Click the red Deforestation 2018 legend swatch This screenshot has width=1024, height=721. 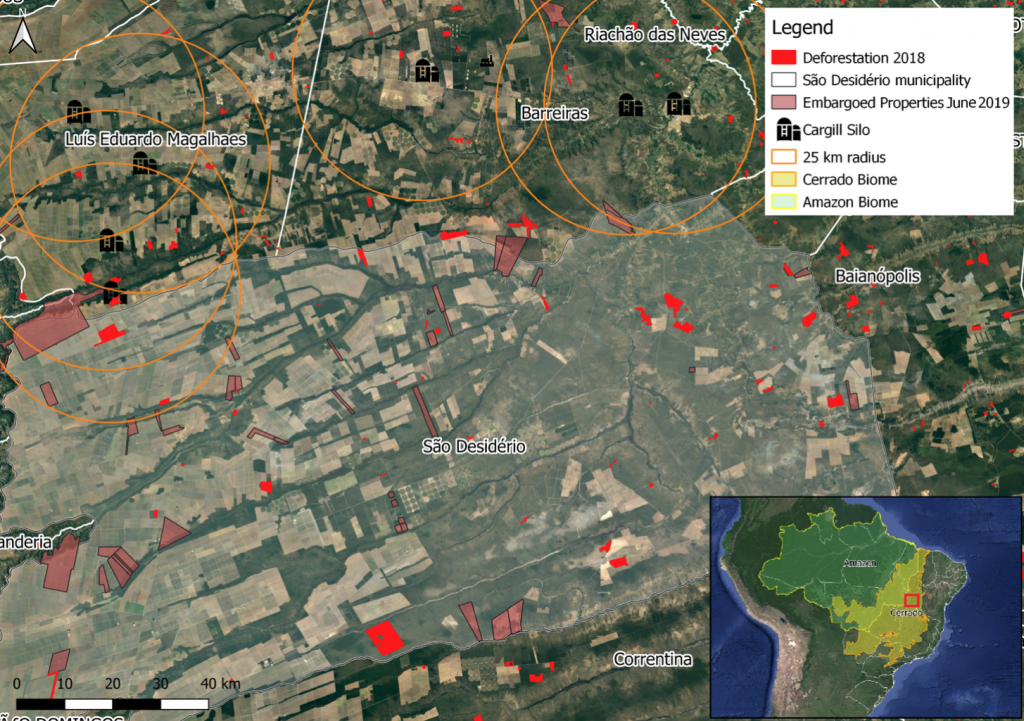(788, 57)
